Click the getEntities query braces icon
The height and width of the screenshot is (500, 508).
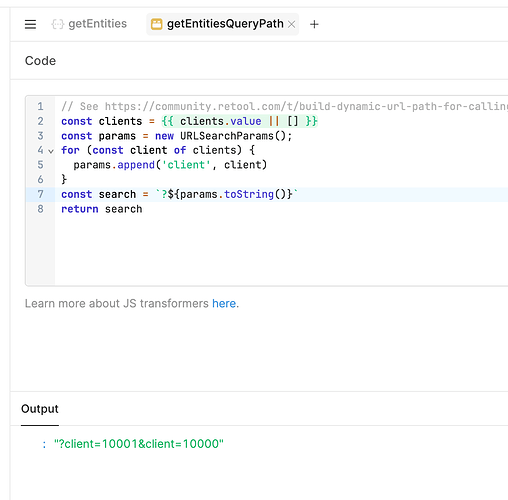tap(58, 24)
